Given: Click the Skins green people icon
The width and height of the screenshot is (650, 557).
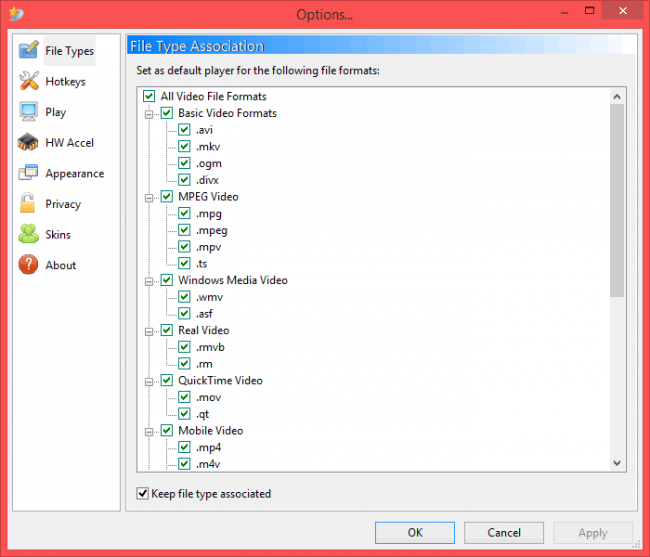Looking at the screenshot, I should [28, 234].
